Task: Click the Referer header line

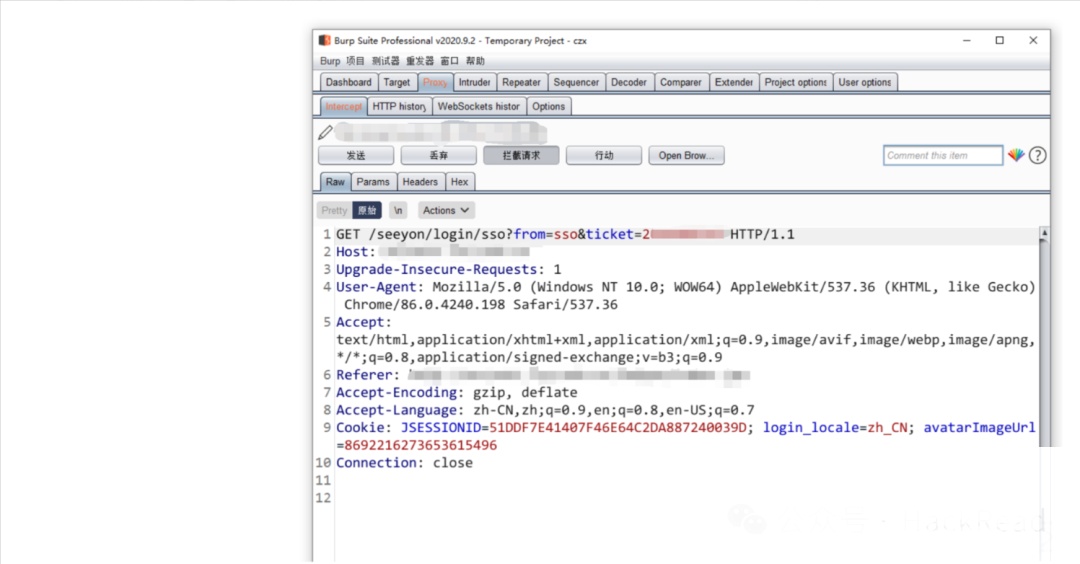Action: [x=543, y=375]
